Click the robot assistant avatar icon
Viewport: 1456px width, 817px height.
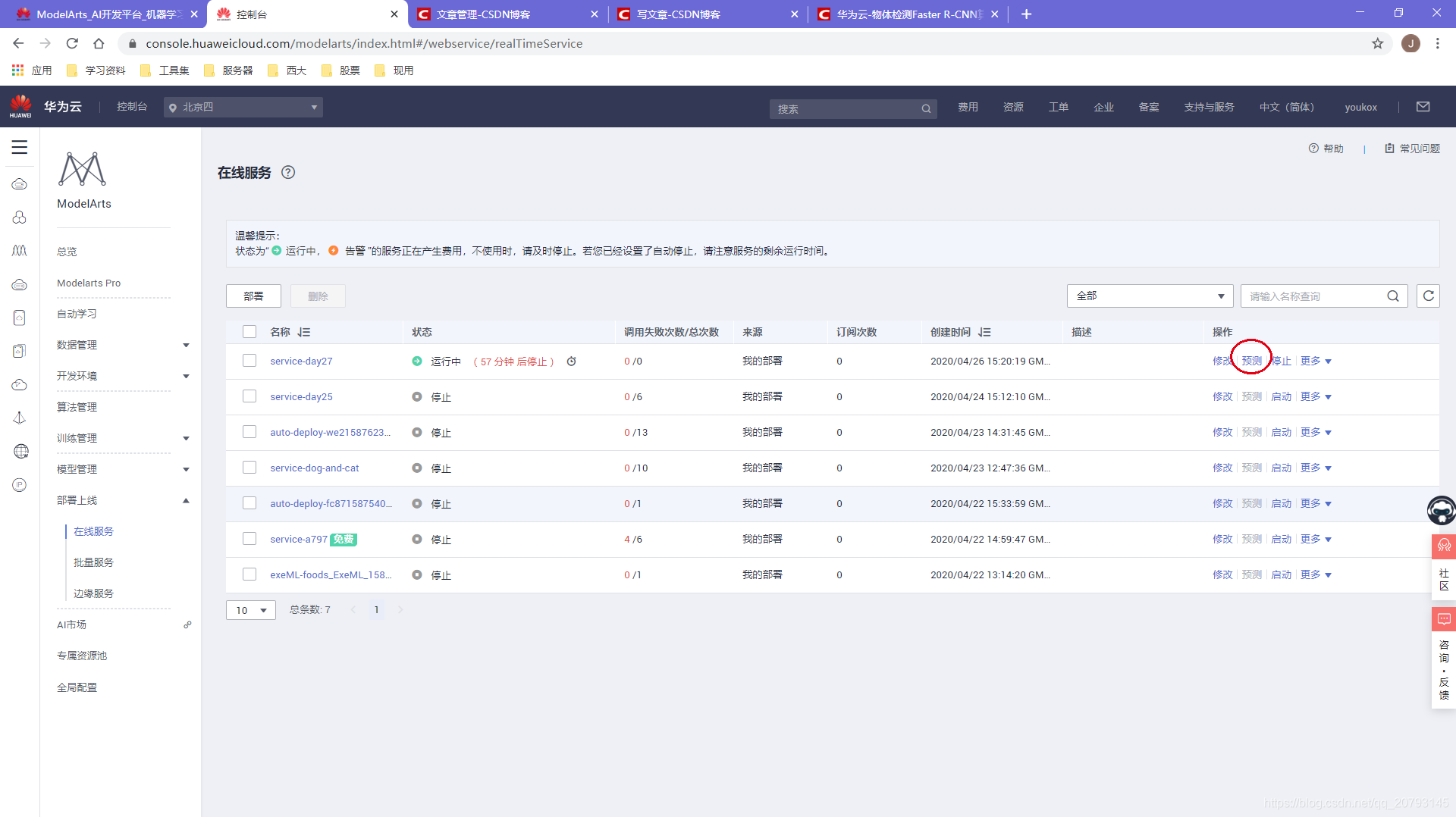[x=1441, y=510]
